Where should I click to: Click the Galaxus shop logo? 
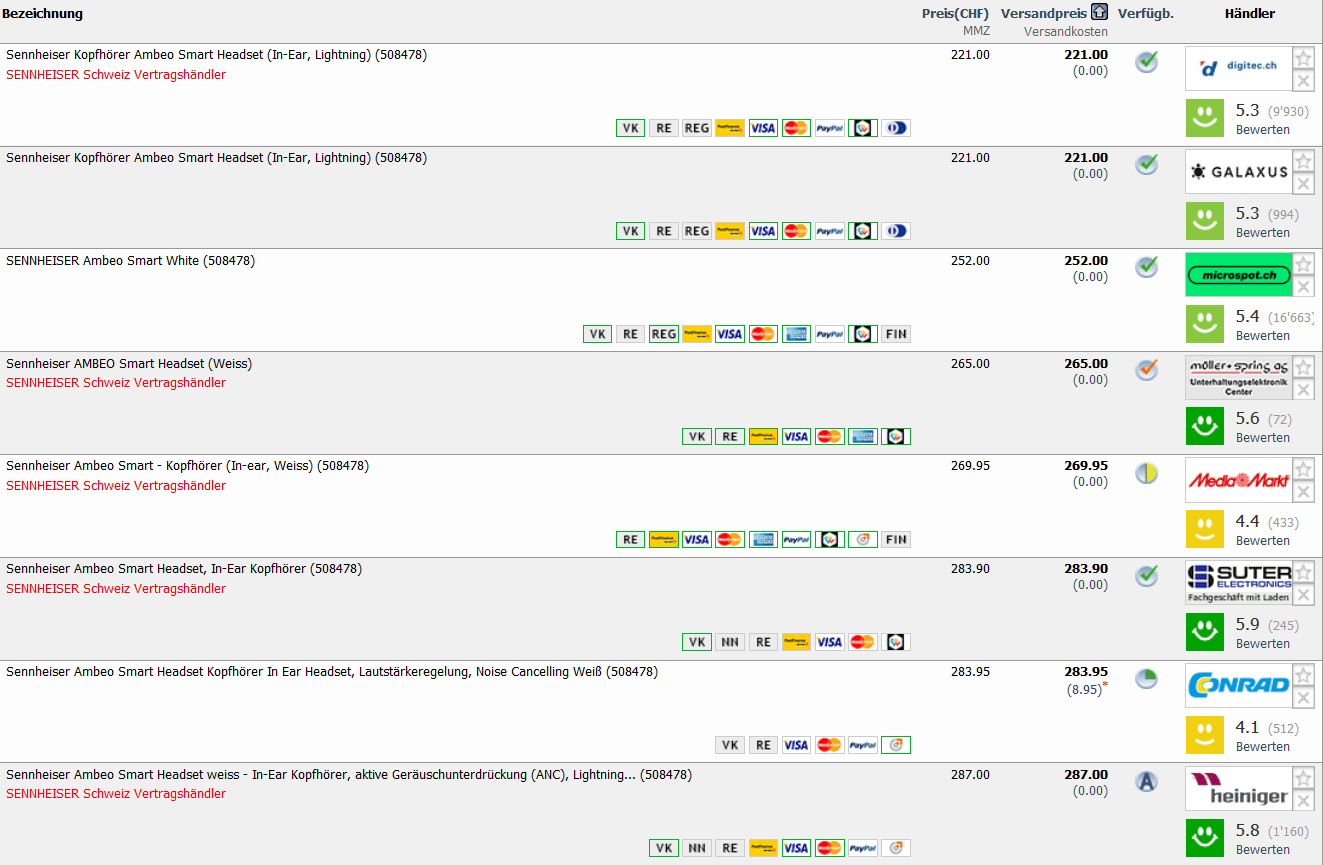[1238, 172]
